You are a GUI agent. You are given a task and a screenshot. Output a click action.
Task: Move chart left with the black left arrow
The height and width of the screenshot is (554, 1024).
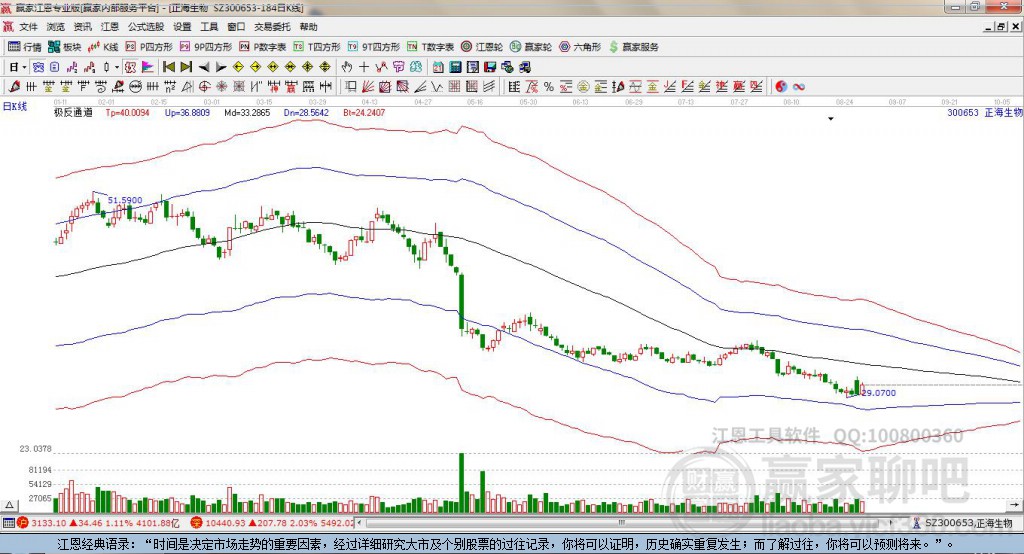tap(204, 67)
